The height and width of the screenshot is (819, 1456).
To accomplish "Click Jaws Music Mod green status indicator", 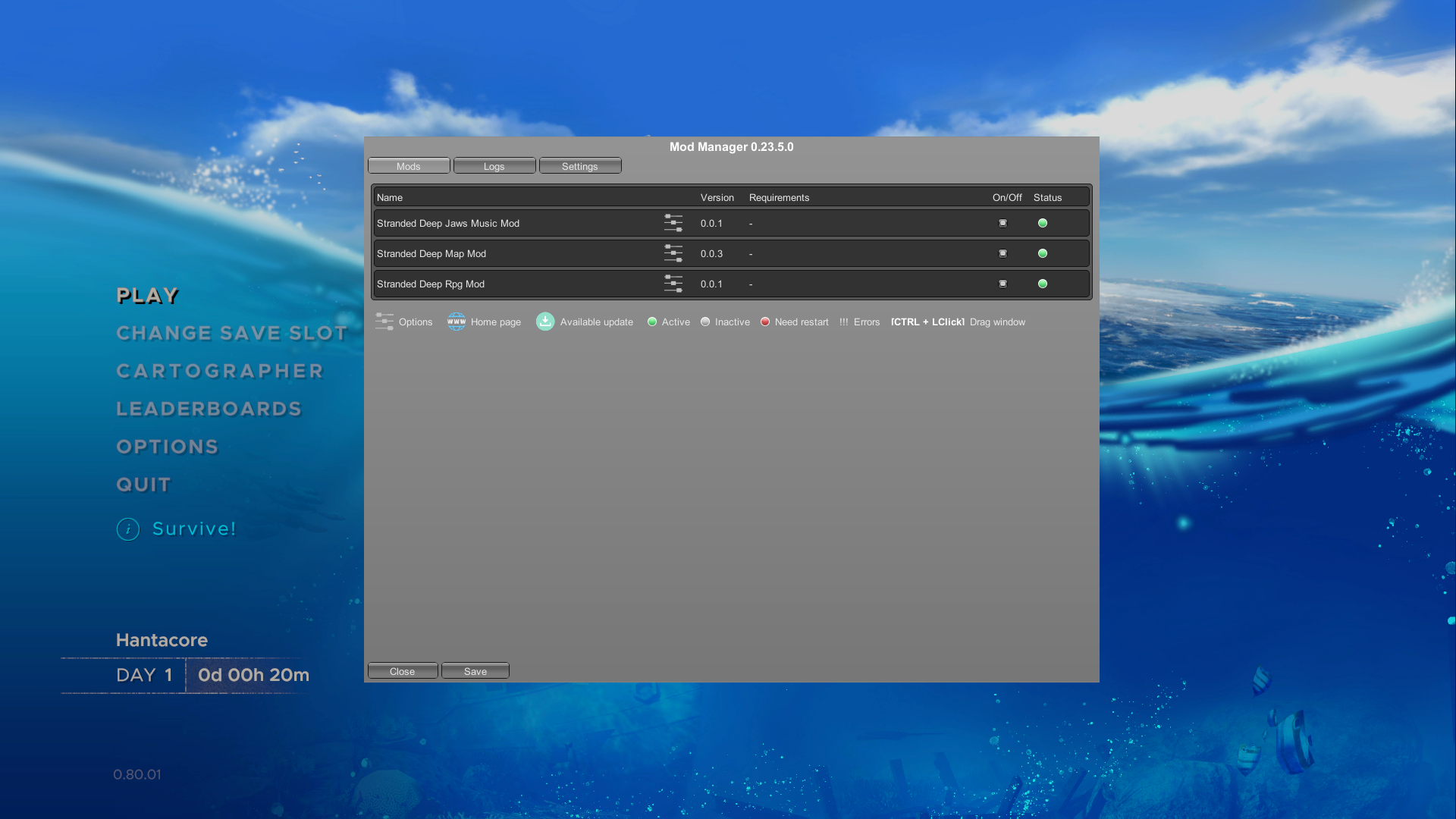I will tap(1042, 223).
